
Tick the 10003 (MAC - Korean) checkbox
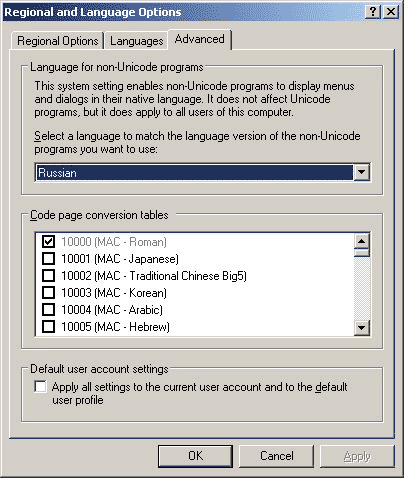tap(48, 292)
